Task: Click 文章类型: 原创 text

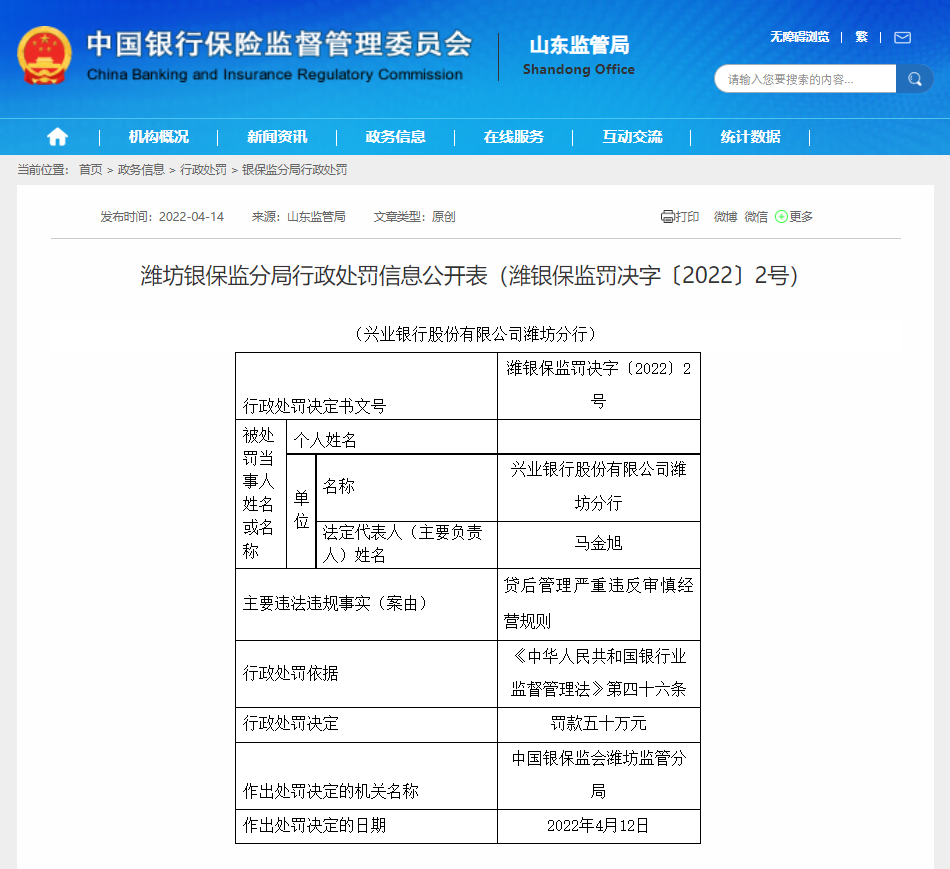Action: (x=414, y=216)
